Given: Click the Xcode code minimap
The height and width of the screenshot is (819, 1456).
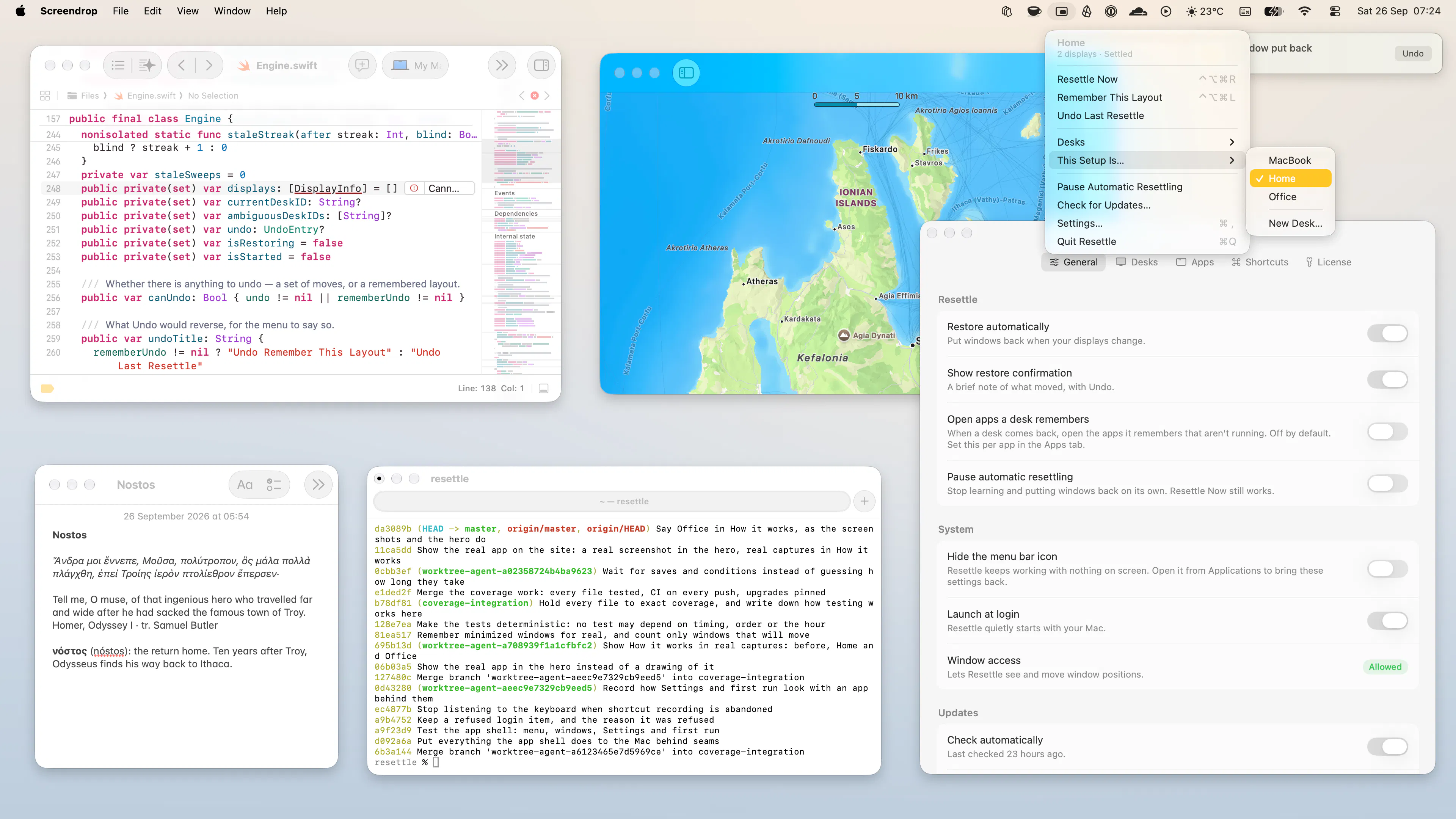Looking at the screenshot, I should [521, 242].
